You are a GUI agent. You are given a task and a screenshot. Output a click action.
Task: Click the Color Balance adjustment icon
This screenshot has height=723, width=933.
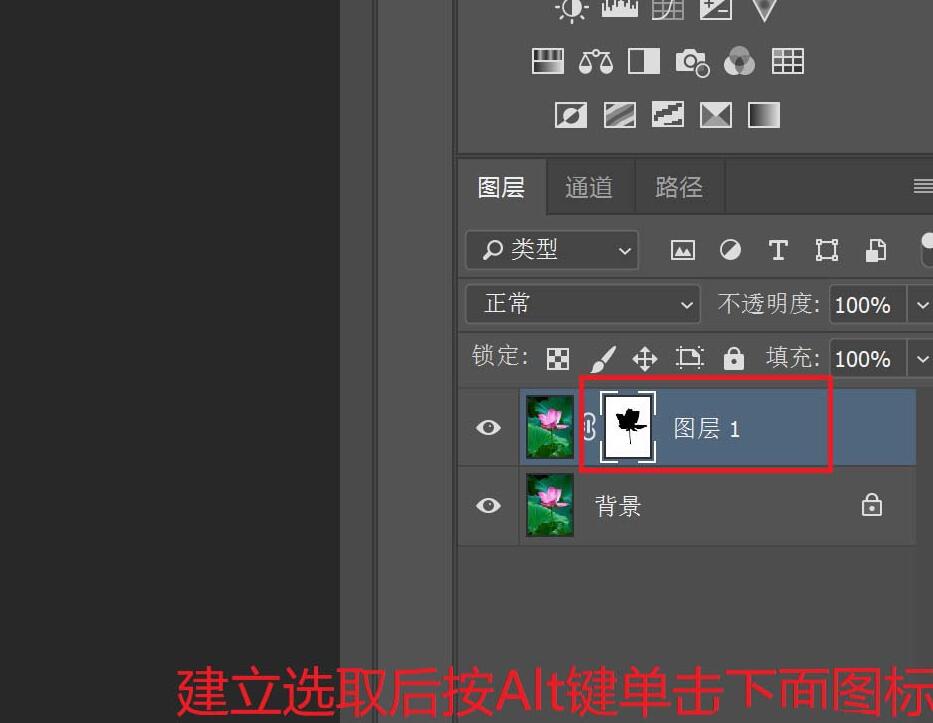(x=595, y=61)
